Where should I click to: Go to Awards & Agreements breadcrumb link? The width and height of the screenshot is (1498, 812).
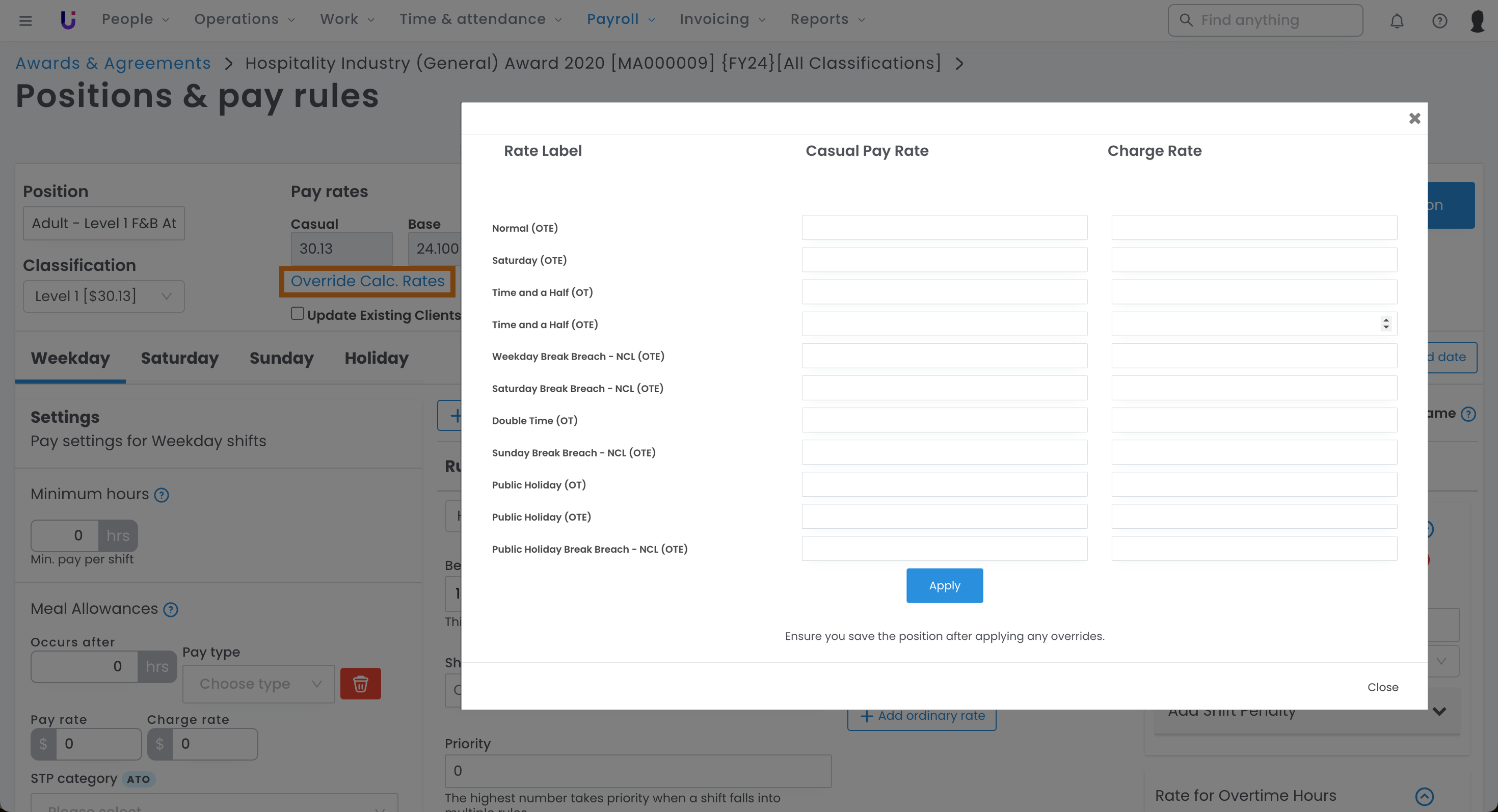pos(113,63)
